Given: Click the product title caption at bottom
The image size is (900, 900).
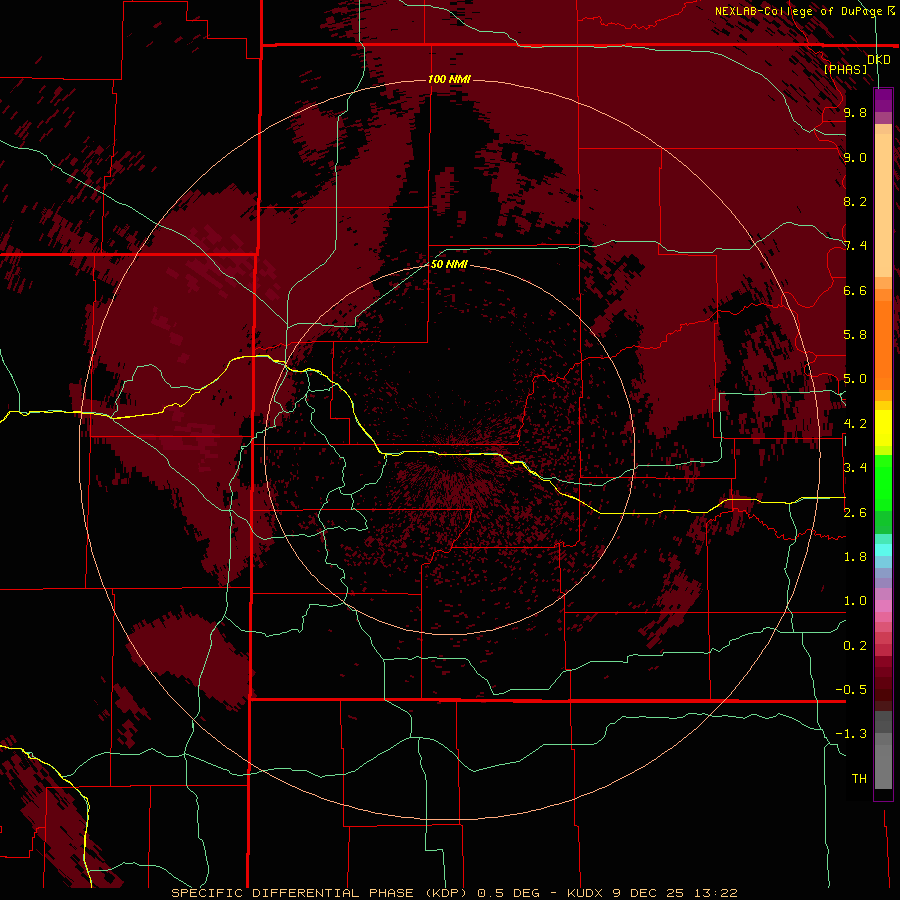Looking at the screenshot, I should click(x=455, y=893).
